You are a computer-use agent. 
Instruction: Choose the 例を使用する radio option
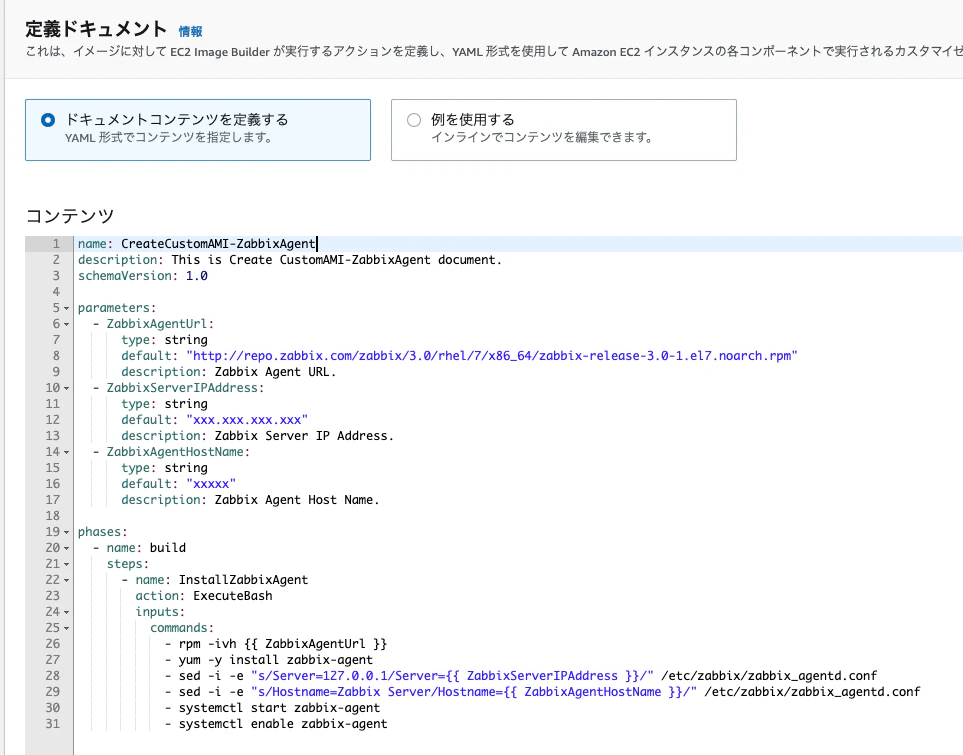tap(414, 120)
